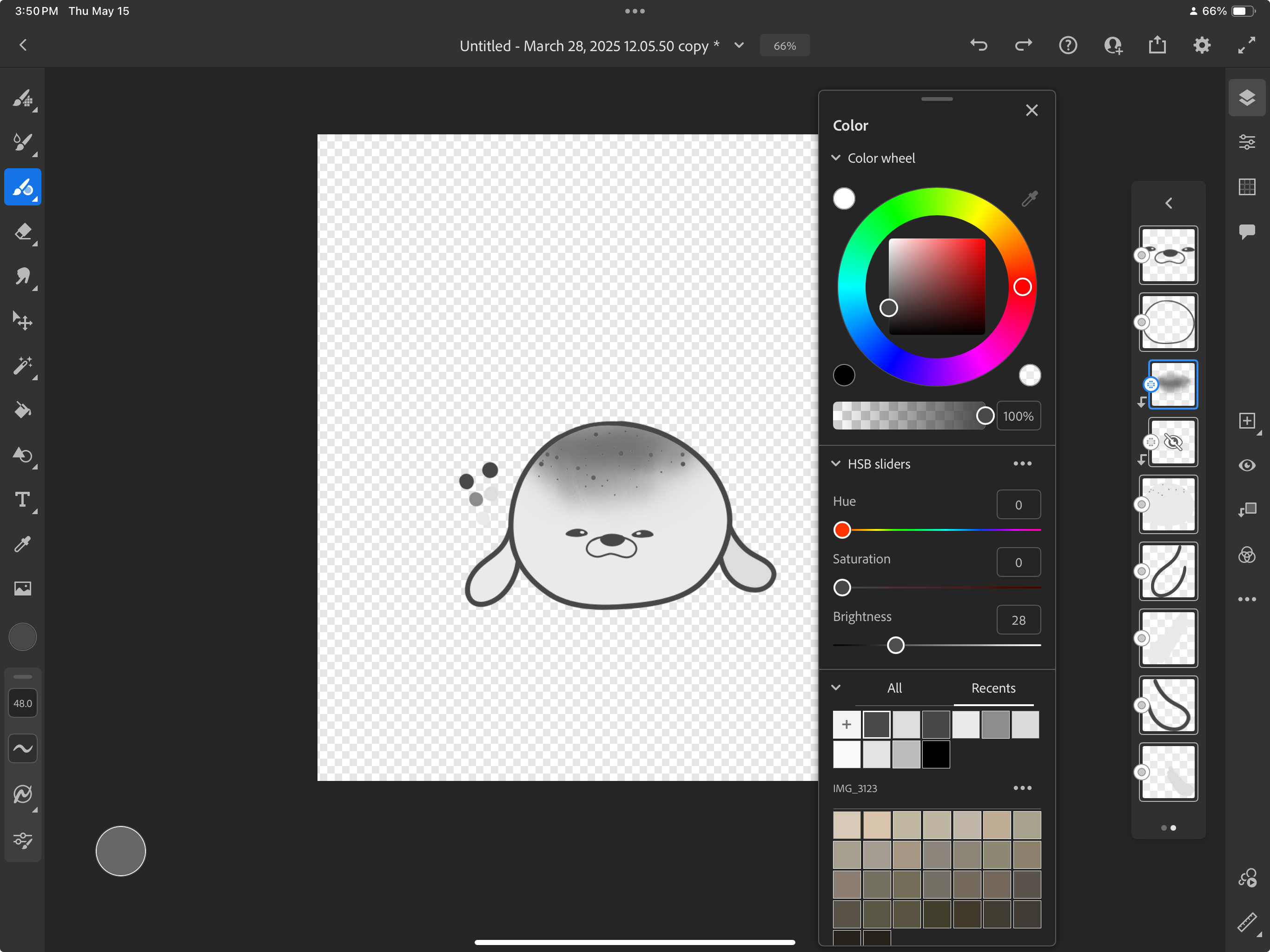The image size is (1270, 952).
Task: Collapse the HSB sliders section
Action: [x=836, y=464]
